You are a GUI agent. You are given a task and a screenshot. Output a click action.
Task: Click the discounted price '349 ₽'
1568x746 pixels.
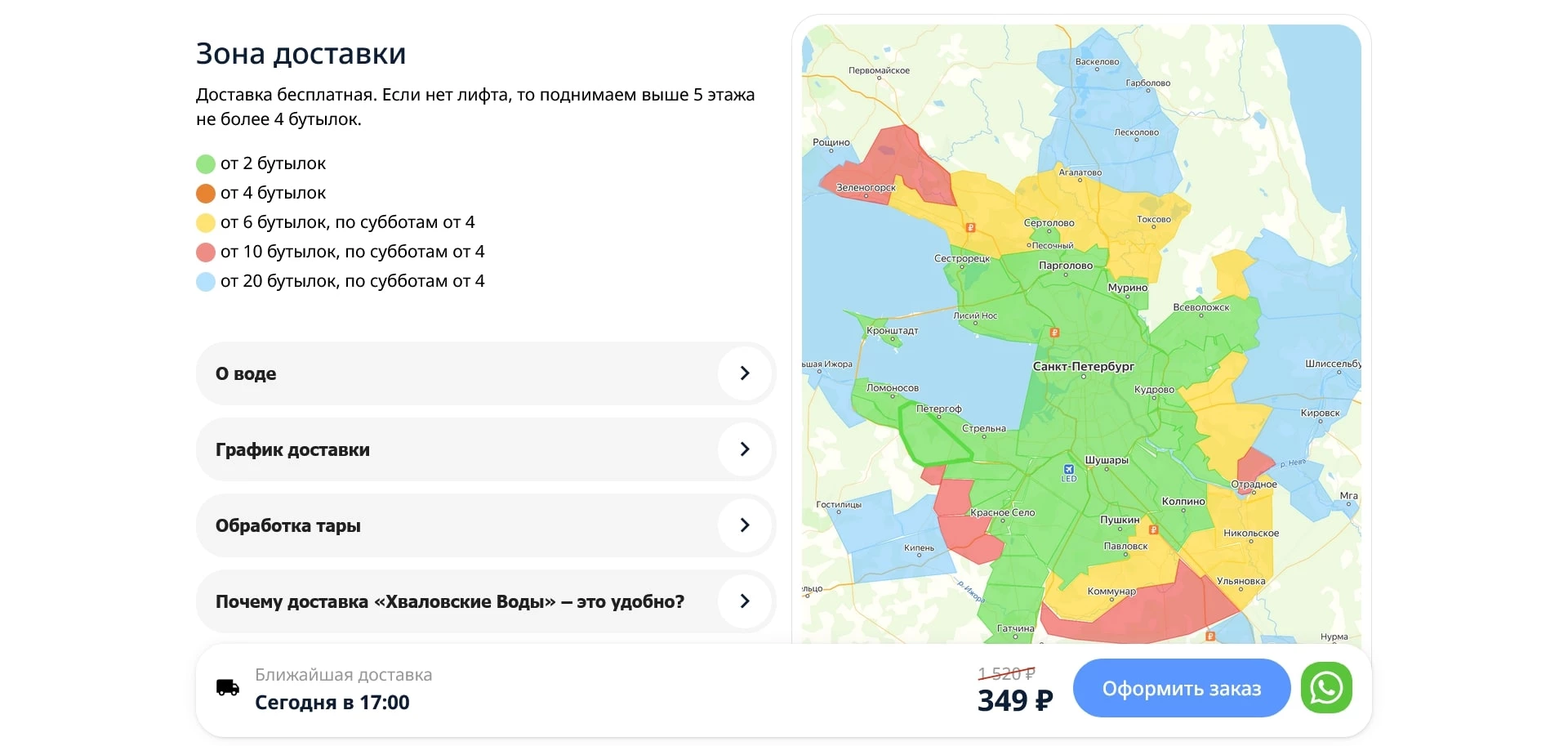(x=1014, y=701)
